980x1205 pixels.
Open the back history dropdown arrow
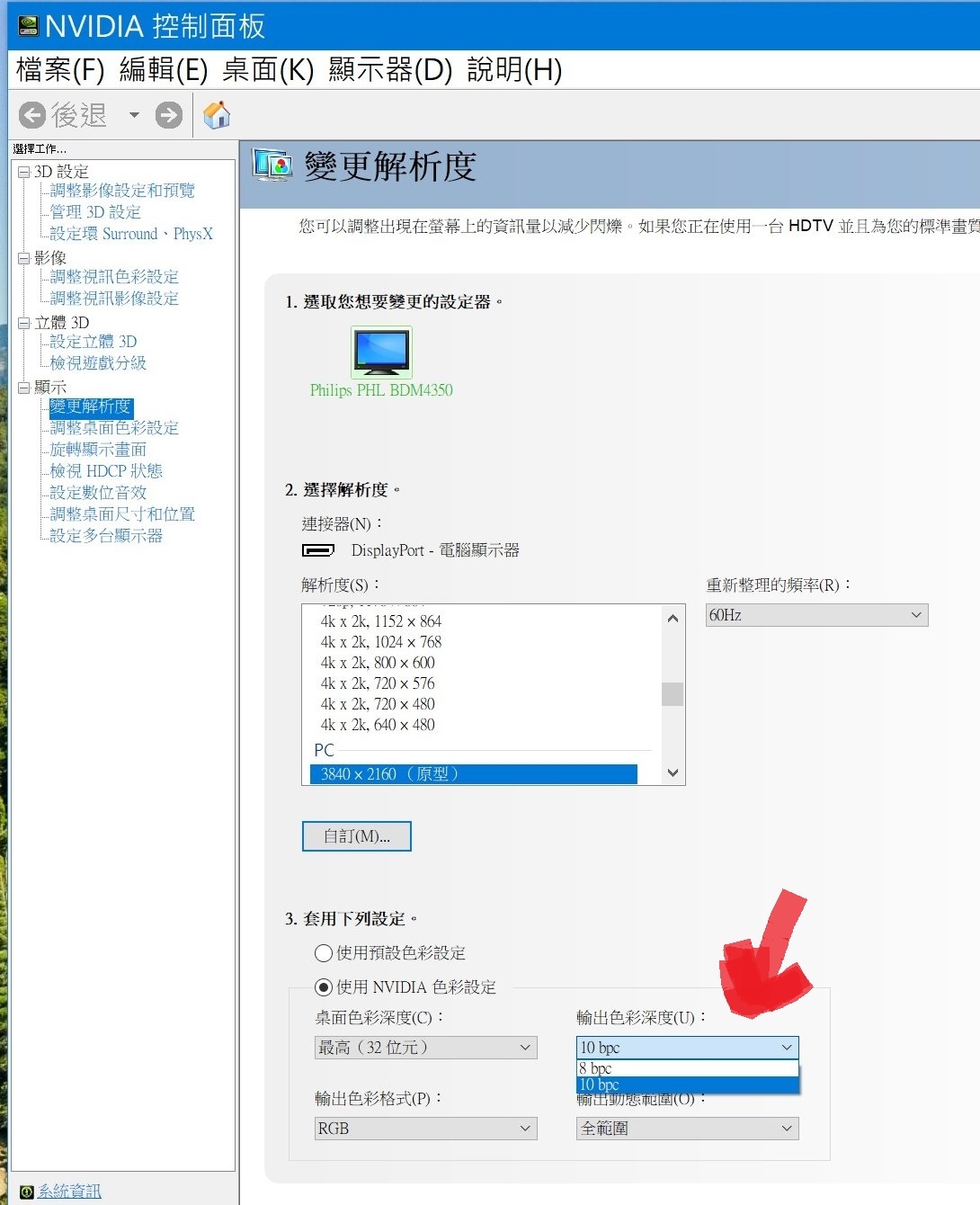tap(134, 115)
